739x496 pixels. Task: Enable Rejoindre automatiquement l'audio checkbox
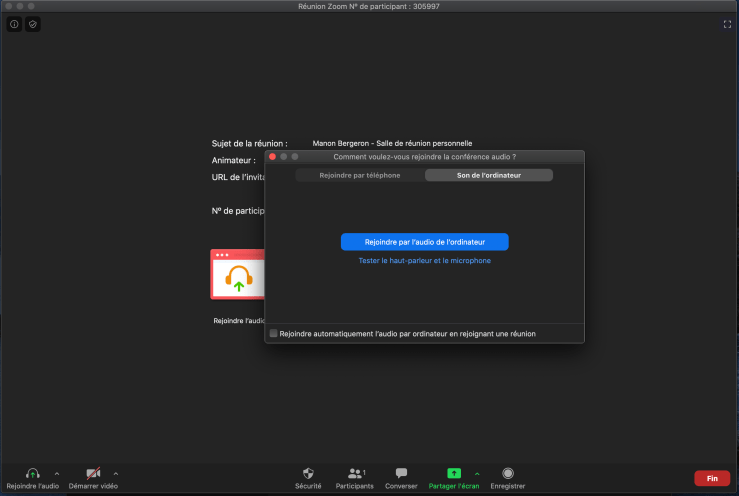point(274,334)
